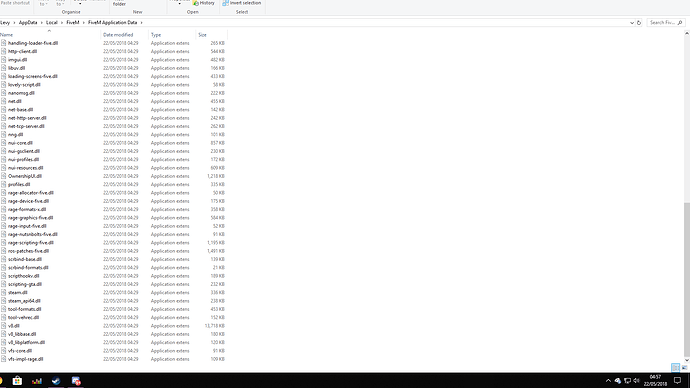Click the file icon next to nng.dll
The width and height of the screenshot is (690, 388).
tap(4, 135)
